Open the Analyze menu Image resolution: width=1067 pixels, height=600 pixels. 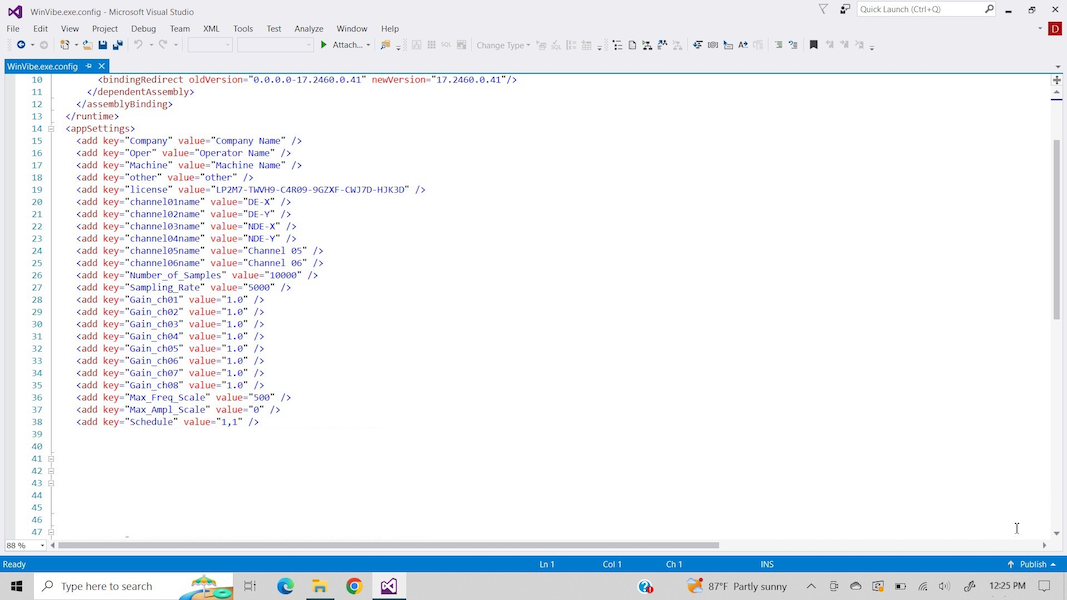[x=308, y=29]
